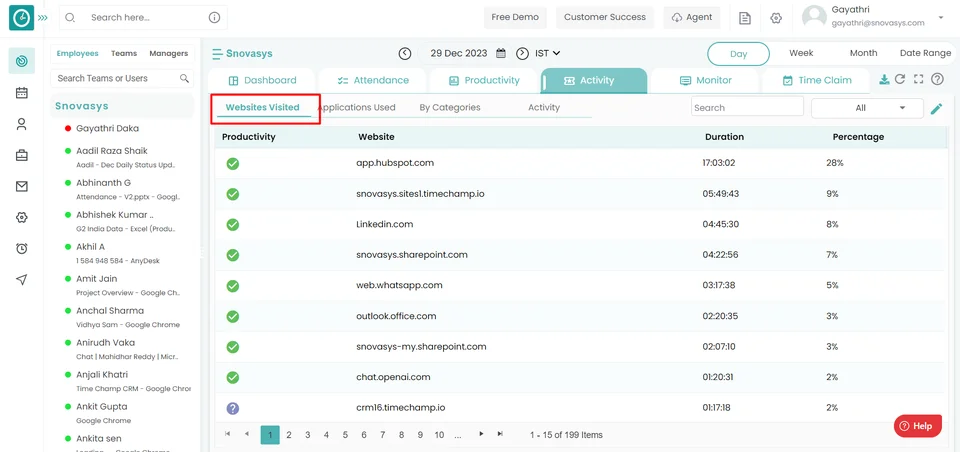This screenshot has width=960, height=452.
Task: Open the IST timezone dropdown
Action: (x=548, y=53)
